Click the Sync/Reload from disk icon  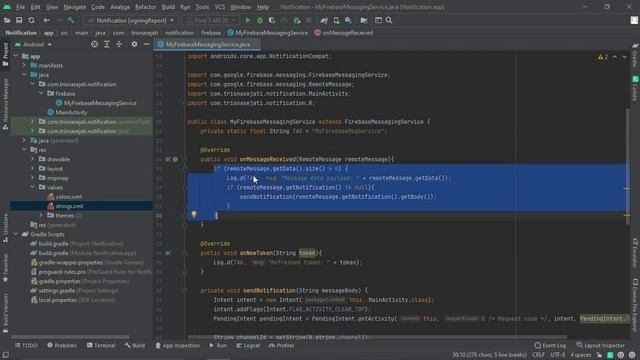(31, 20)
